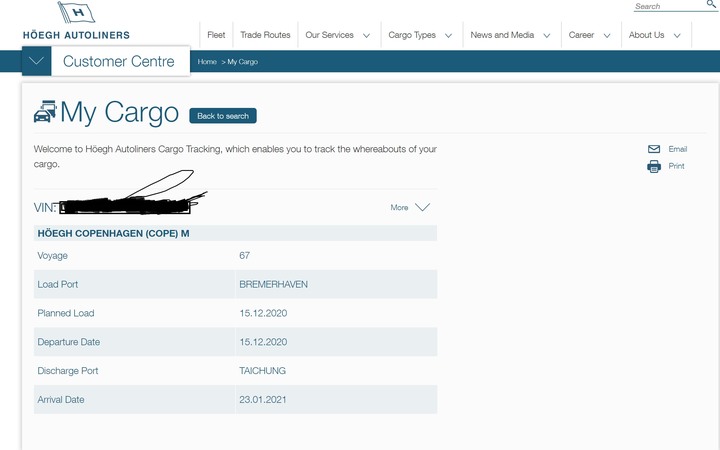Open the Career menu
The width and height of the screenshot is (720, 450).
point(581,35)
